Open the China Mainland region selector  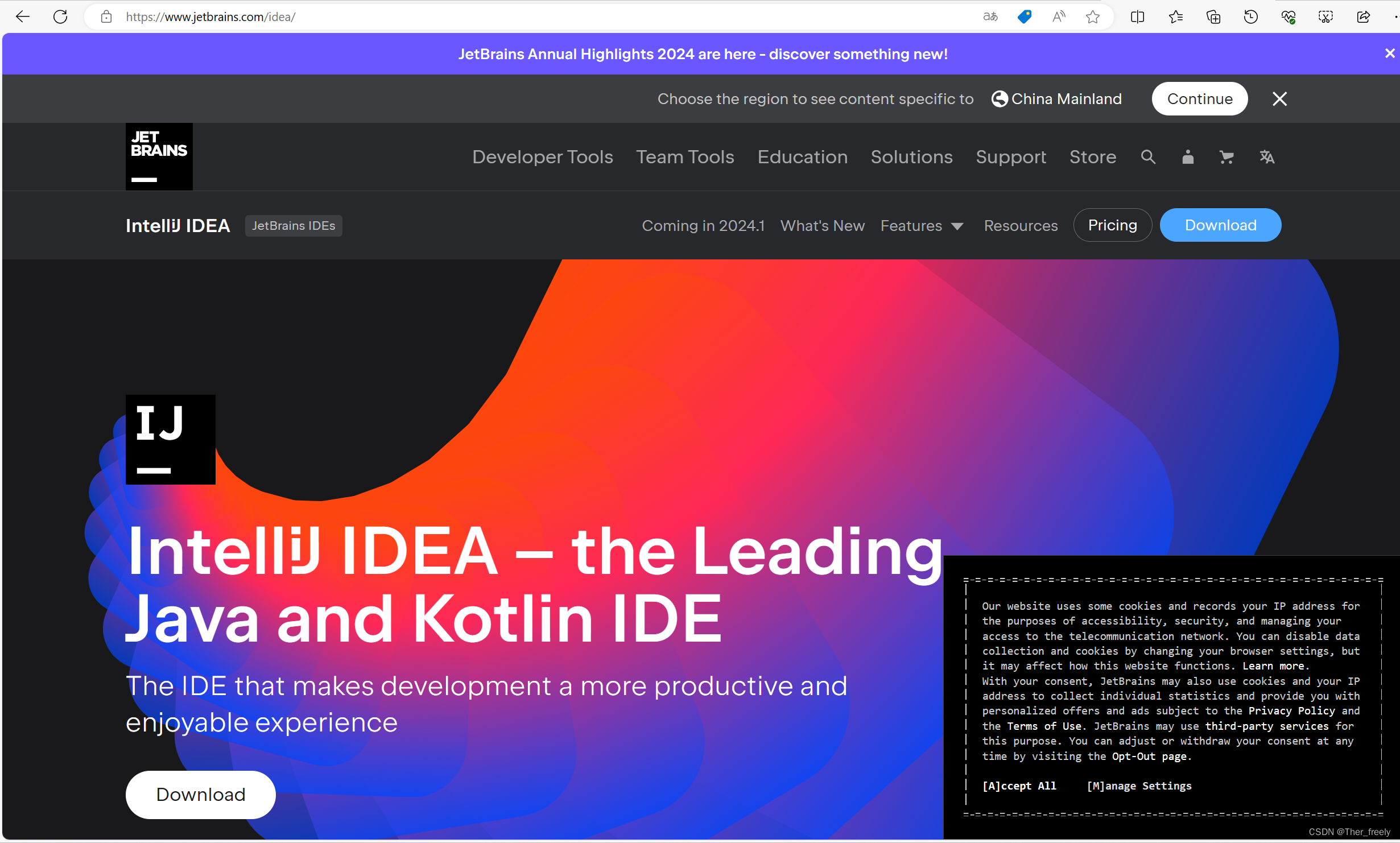point(1057,99)
